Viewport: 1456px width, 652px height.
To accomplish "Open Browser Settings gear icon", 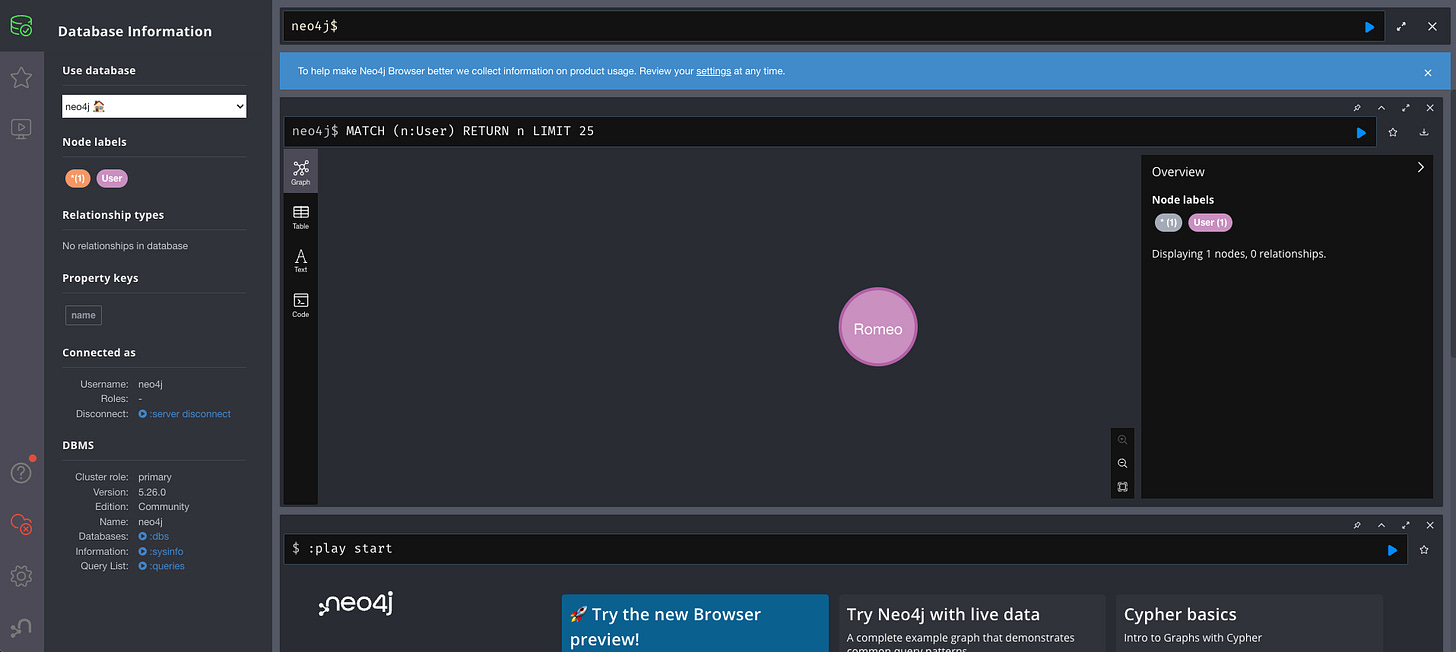I will coord(21,576).
